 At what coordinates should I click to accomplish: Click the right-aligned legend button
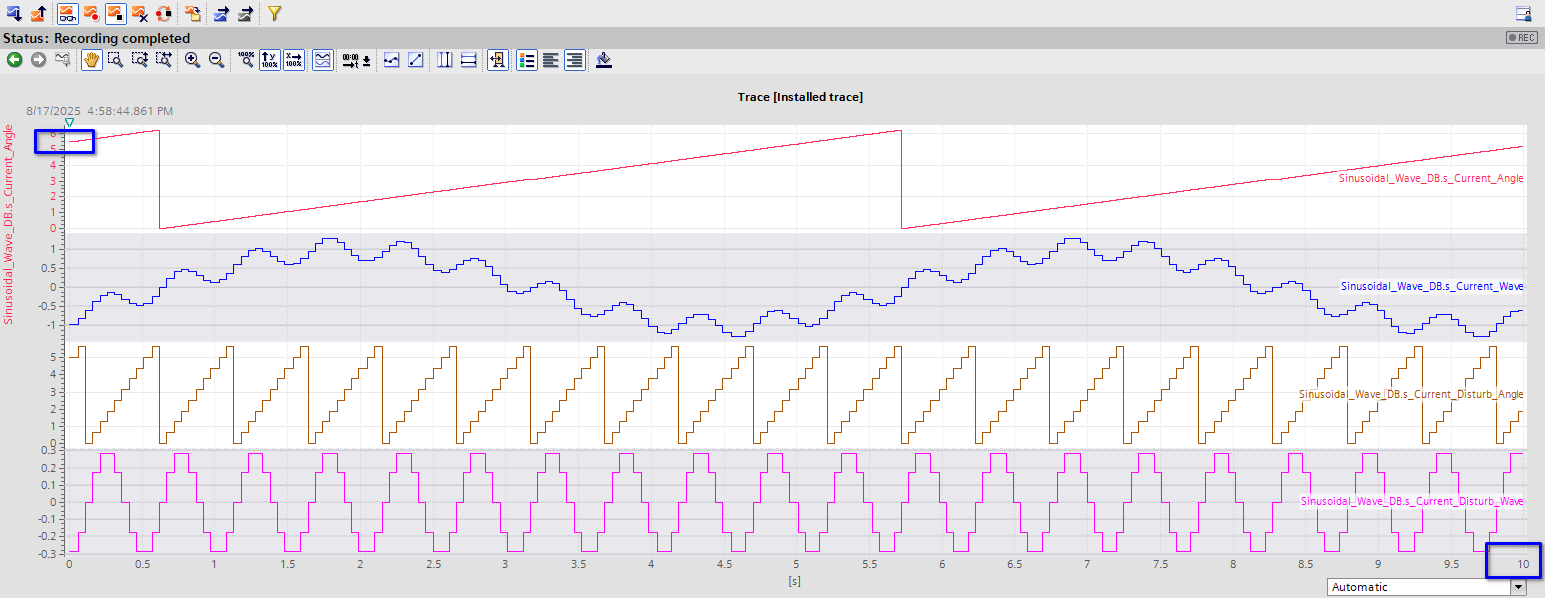(574, 60)
